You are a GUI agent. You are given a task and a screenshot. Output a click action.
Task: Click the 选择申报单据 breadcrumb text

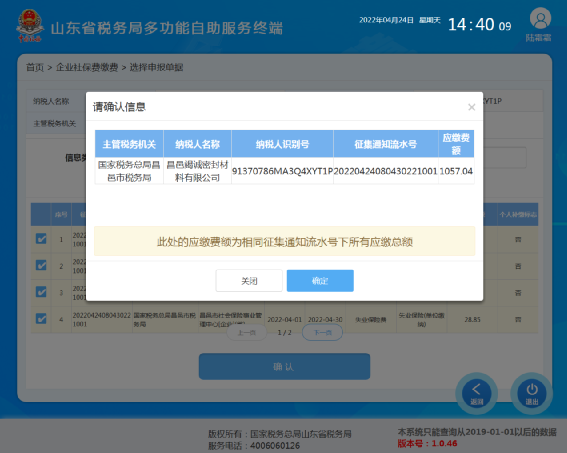pos(156,67)
